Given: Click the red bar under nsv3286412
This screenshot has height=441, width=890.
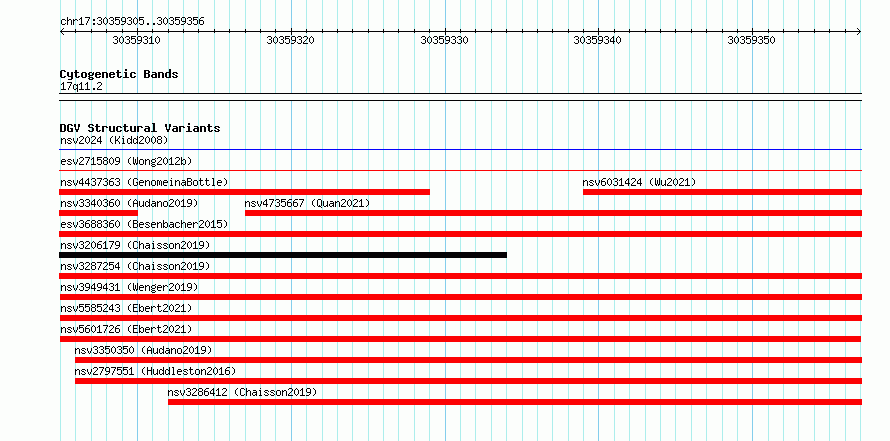Looking at the screenshot, I should tap(515, 402).
